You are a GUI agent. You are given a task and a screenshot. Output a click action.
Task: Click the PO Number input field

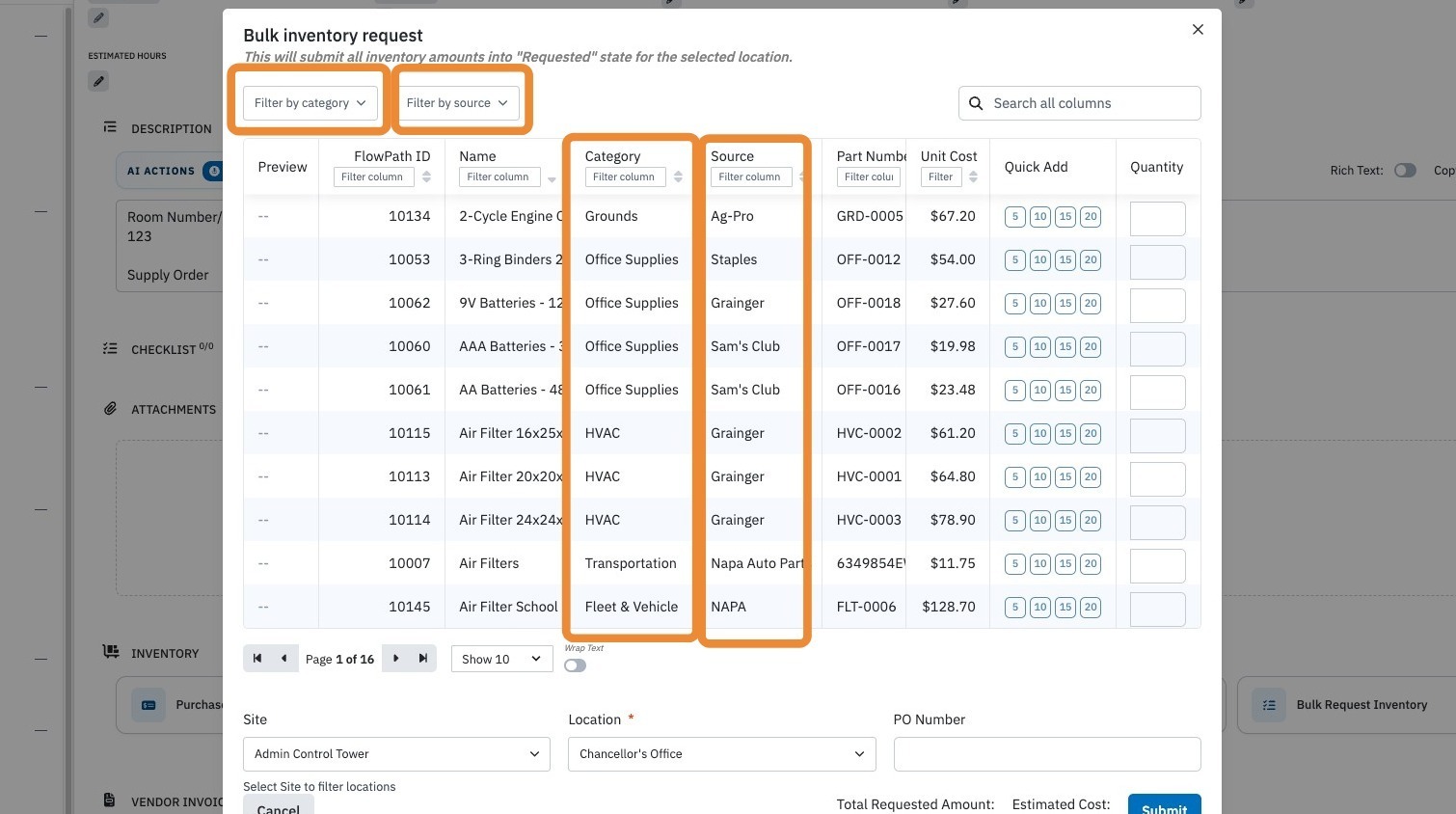coord(1047,754)
